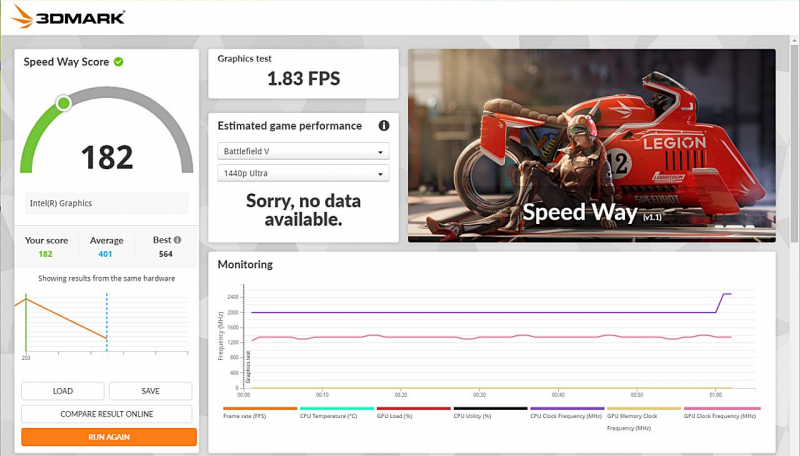The image size is (800, 456).
Task: Open the Estimated game performance info icon
Action: [383, 126]
